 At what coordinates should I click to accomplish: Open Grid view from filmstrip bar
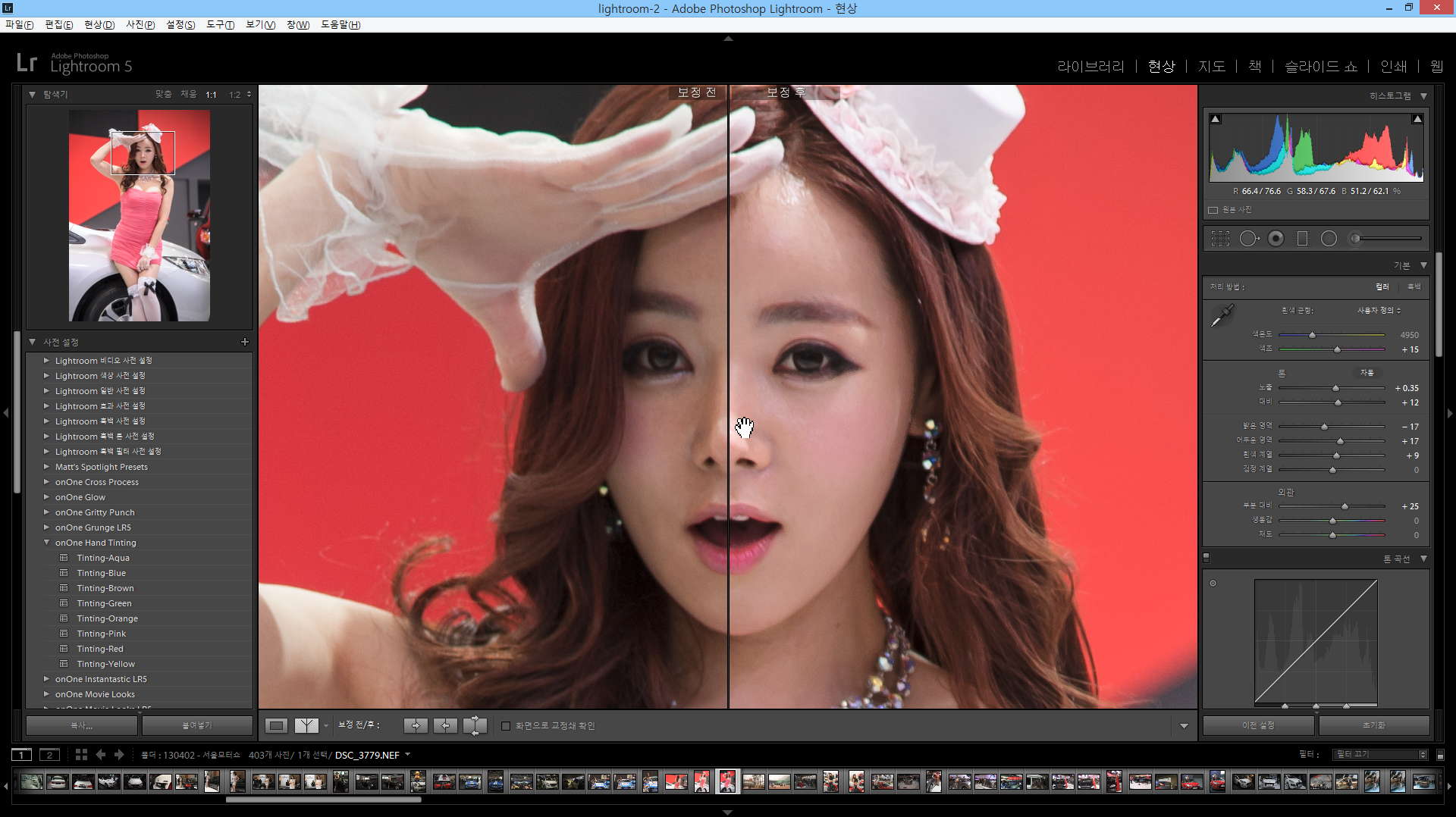pos(81,755)
